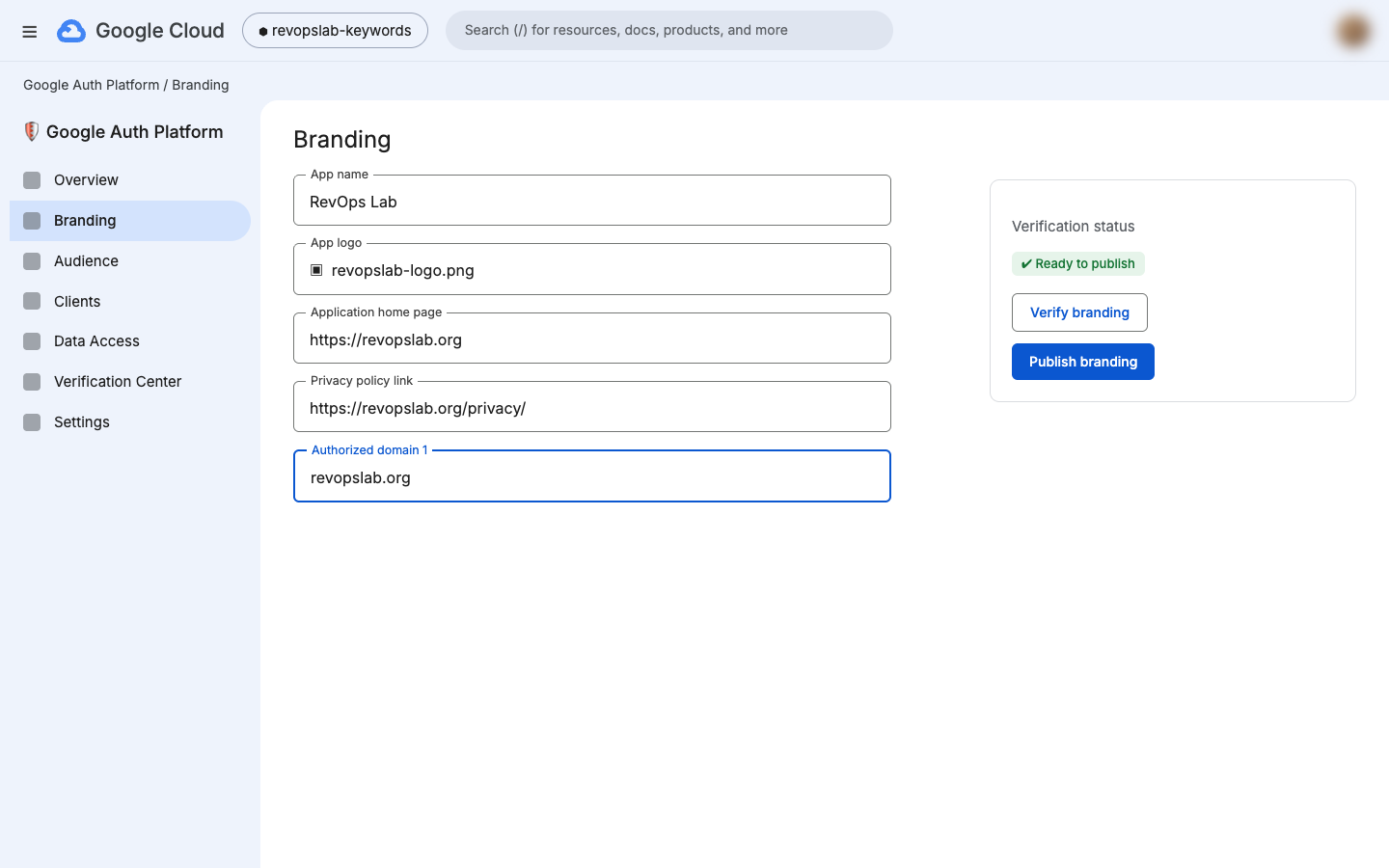Click the Branding sidebar icon
This screenshot has width=1389, height=868.
(32, 221)
